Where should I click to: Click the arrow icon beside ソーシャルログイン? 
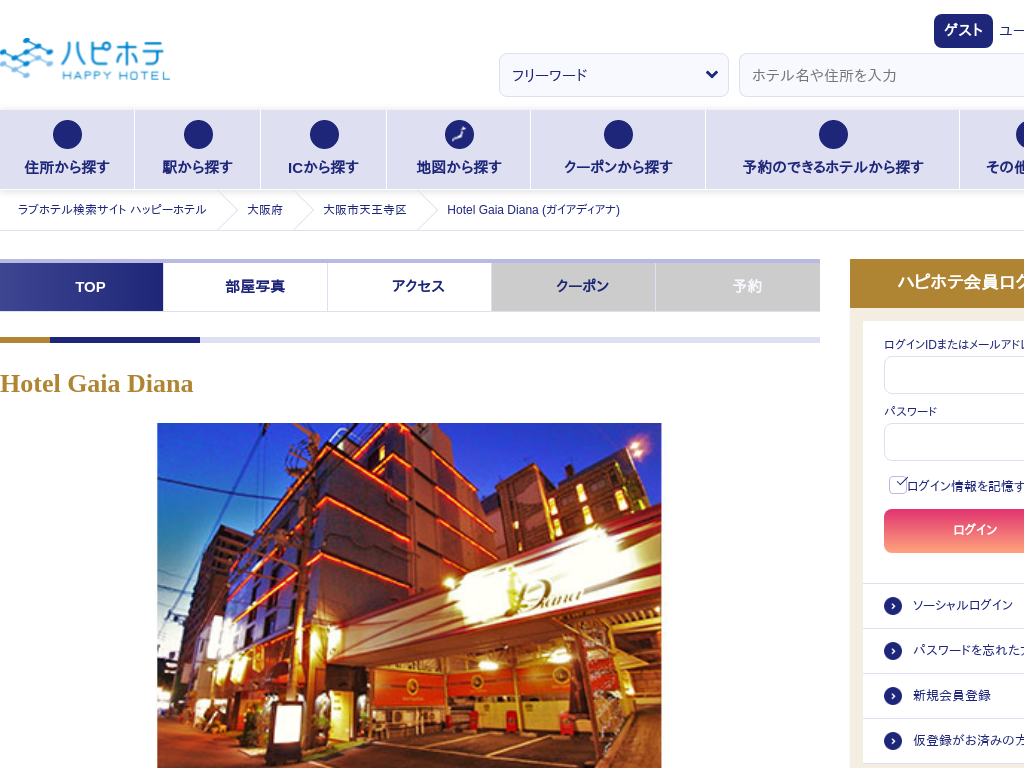point(893,606)
